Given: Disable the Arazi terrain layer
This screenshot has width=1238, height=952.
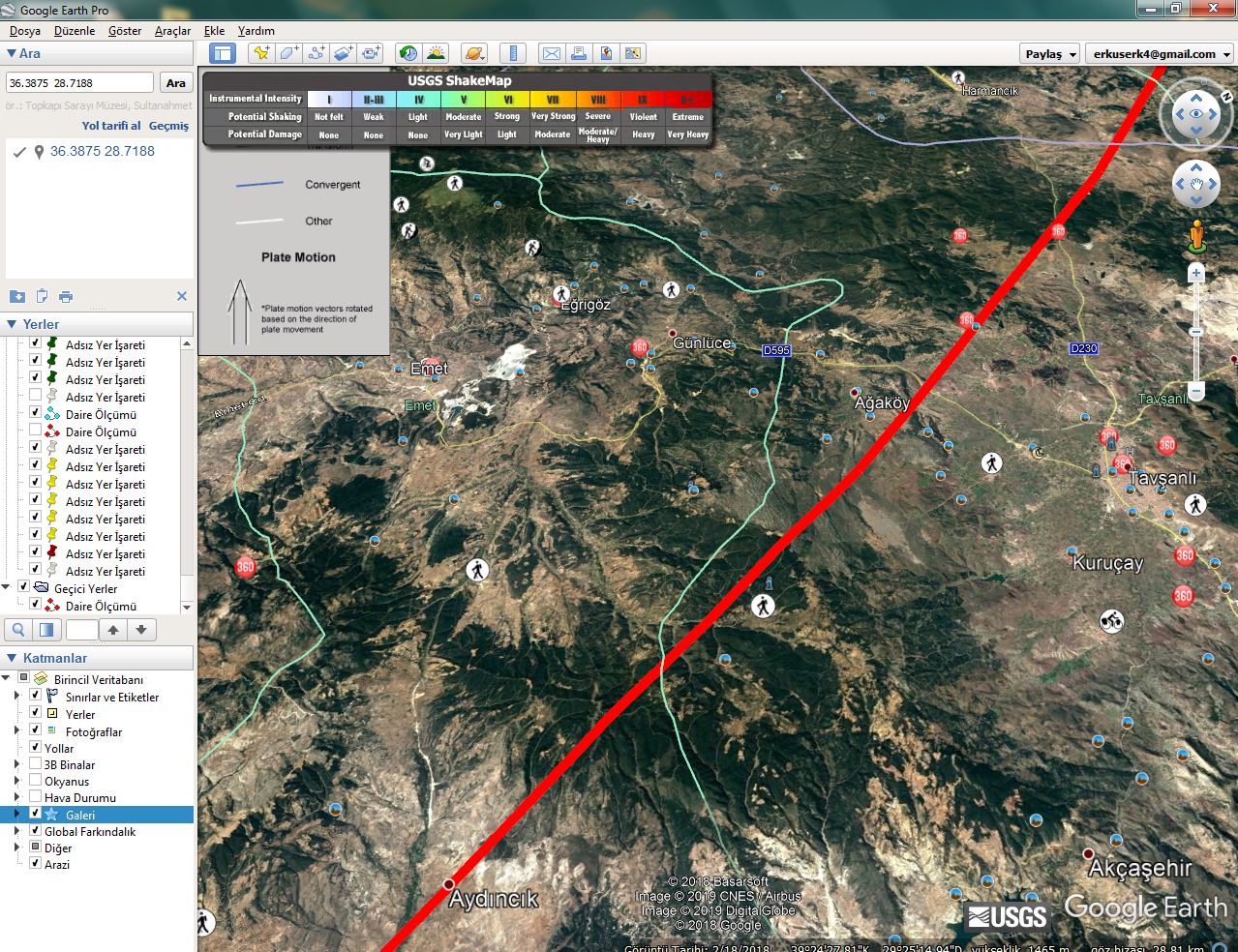Looking at the screenshot, I should point(35,863).
